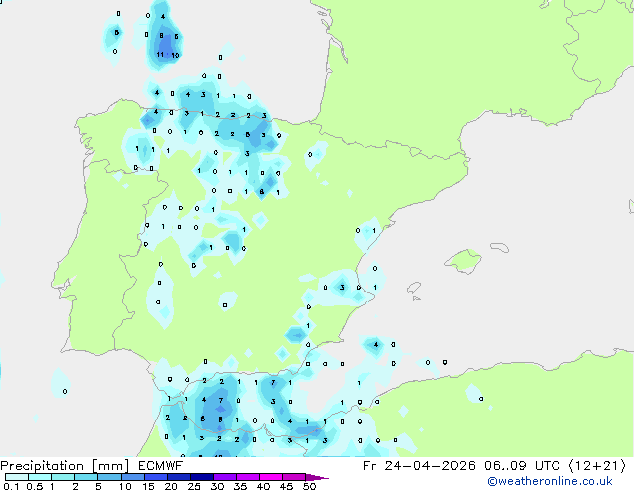Viewport: 634px width, 490px height.
Task: Click the '[mm]' unit label
Action: [x=110, y=466]
